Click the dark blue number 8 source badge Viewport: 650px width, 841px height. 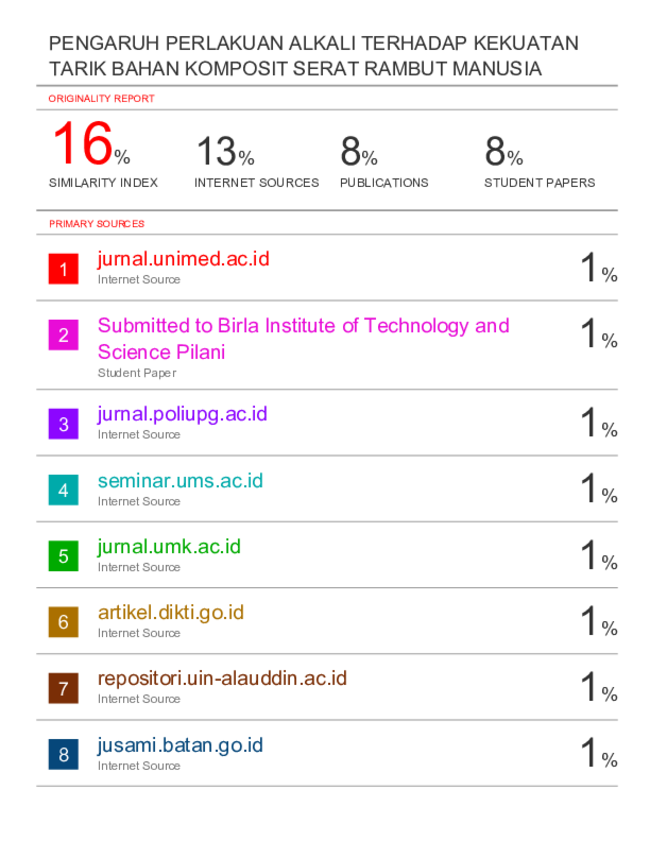point(63,754)
